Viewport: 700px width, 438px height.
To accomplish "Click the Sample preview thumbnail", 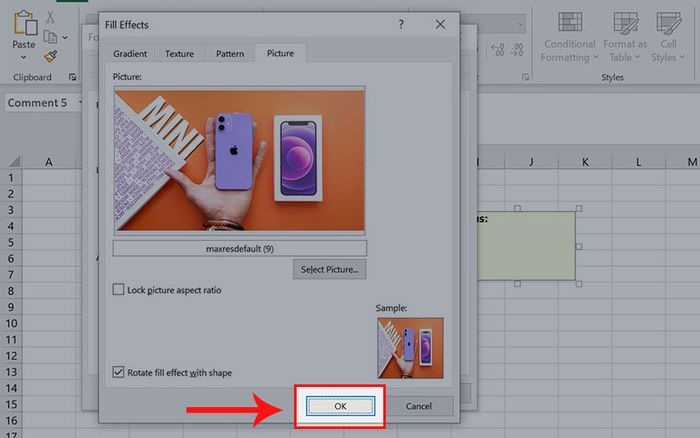I will [x=410, y=348].
